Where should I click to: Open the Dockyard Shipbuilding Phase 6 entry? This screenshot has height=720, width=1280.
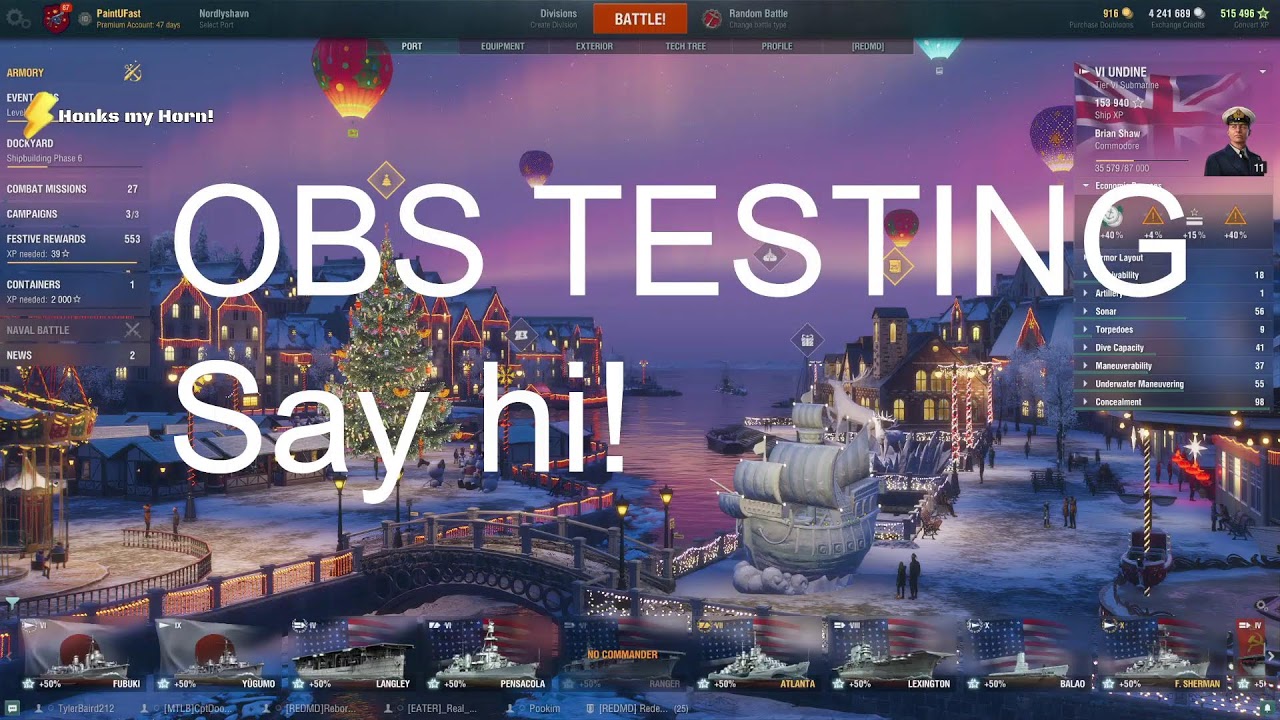point(73,151)
